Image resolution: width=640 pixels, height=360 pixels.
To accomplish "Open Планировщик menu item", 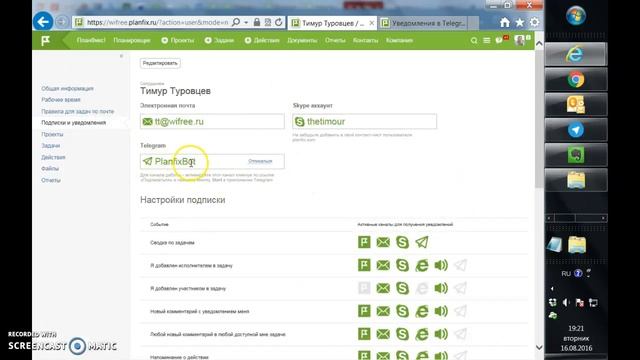I will pos(132,40).
